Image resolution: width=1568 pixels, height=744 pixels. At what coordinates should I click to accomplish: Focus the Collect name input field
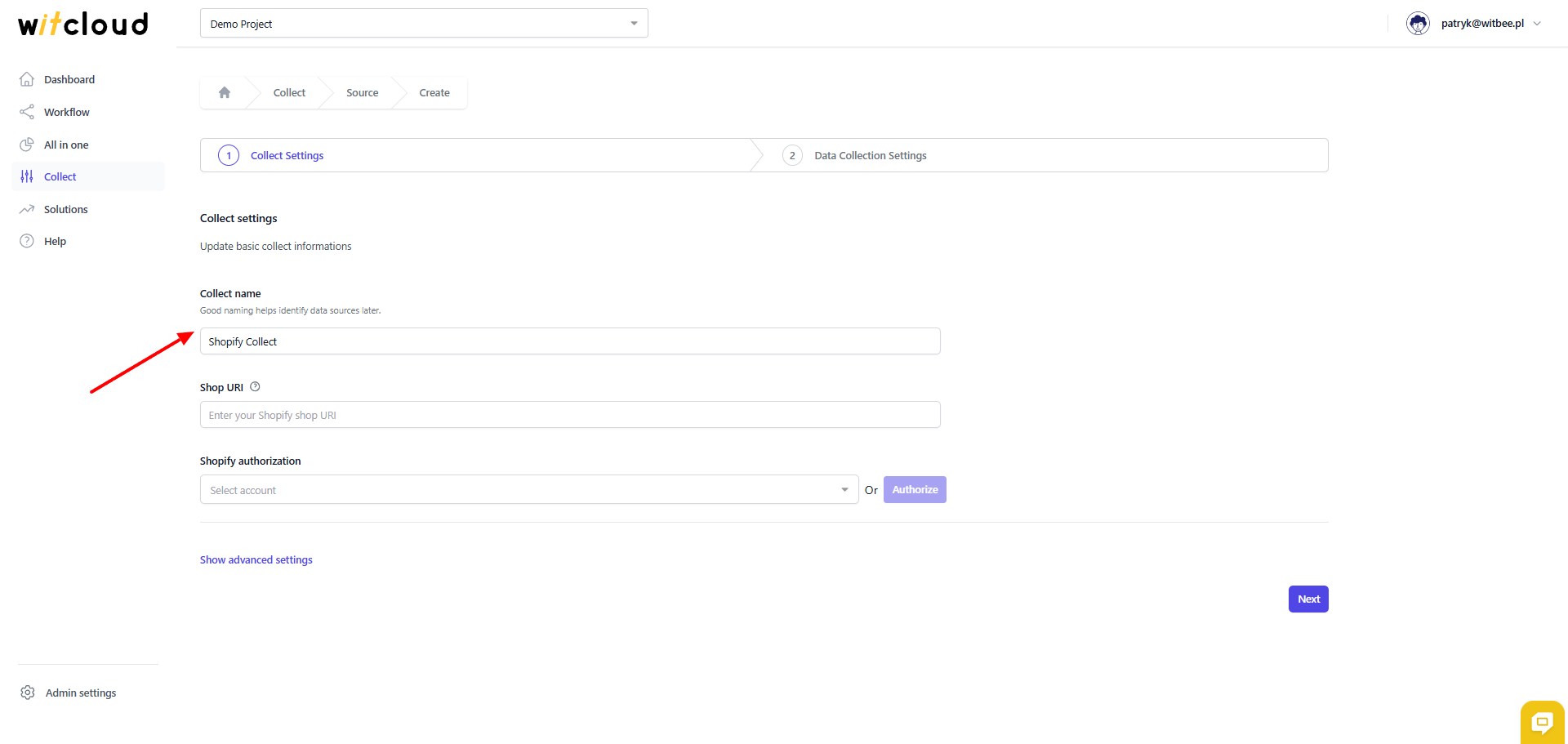pyautogui.click(x=570, y=341)
